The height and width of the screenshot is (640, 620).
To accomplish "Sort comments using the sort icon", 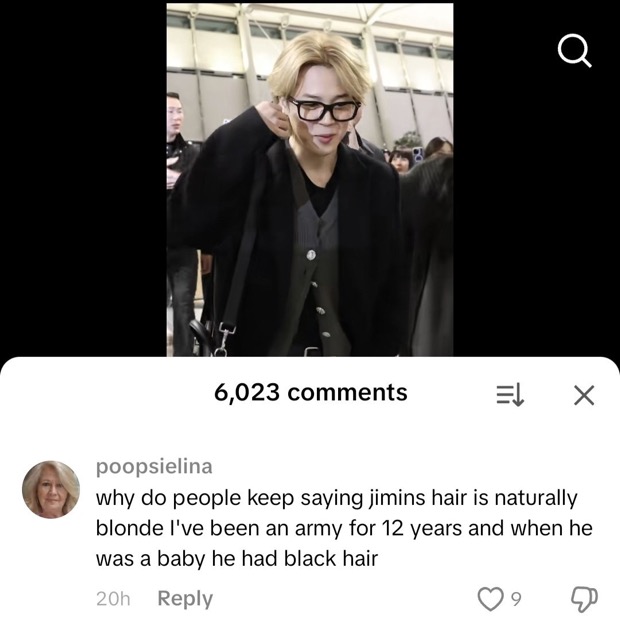I will coord(510,395).
